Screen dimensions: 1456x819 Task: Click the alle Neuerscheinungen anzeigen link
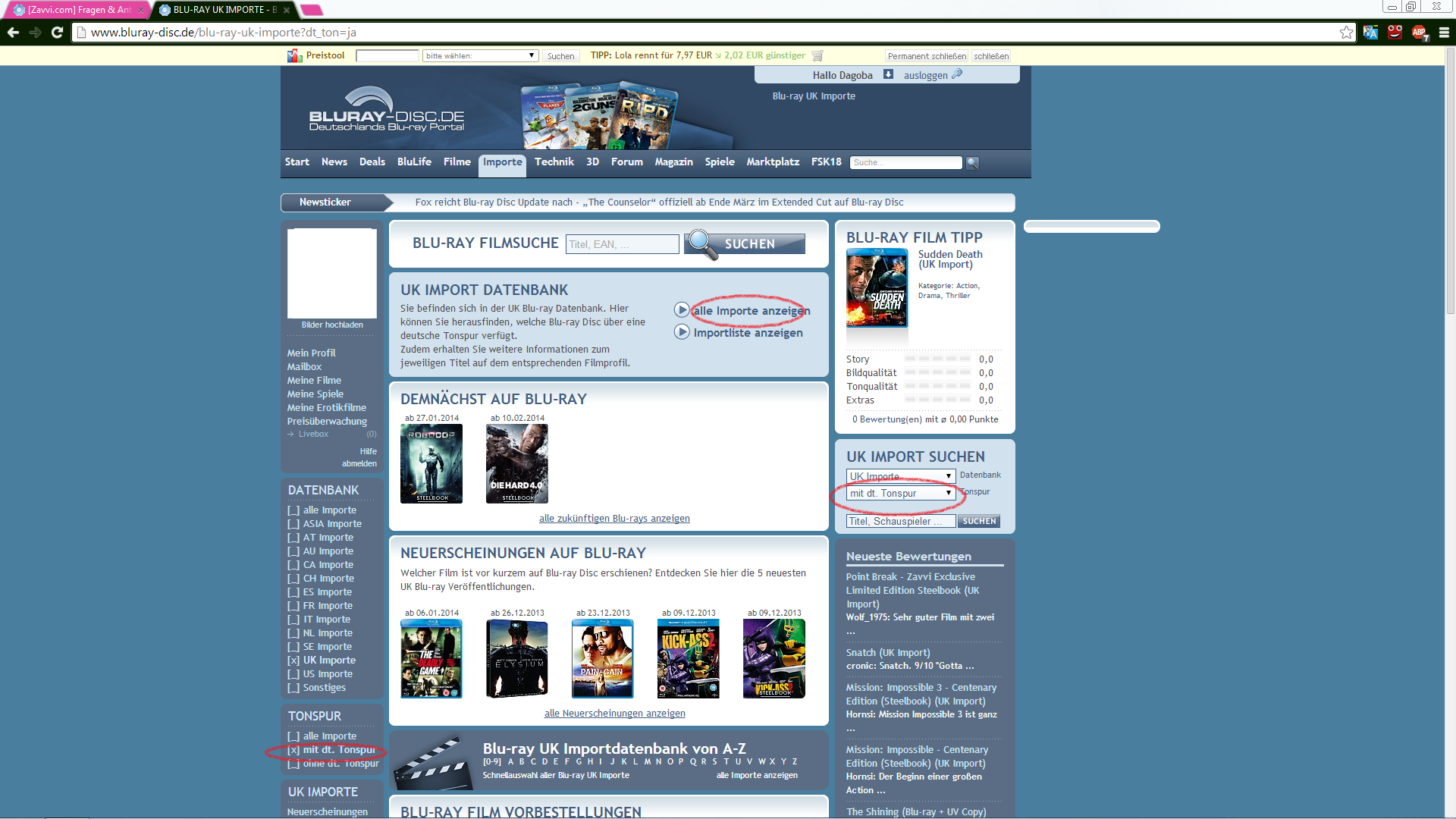coord(614,713)
